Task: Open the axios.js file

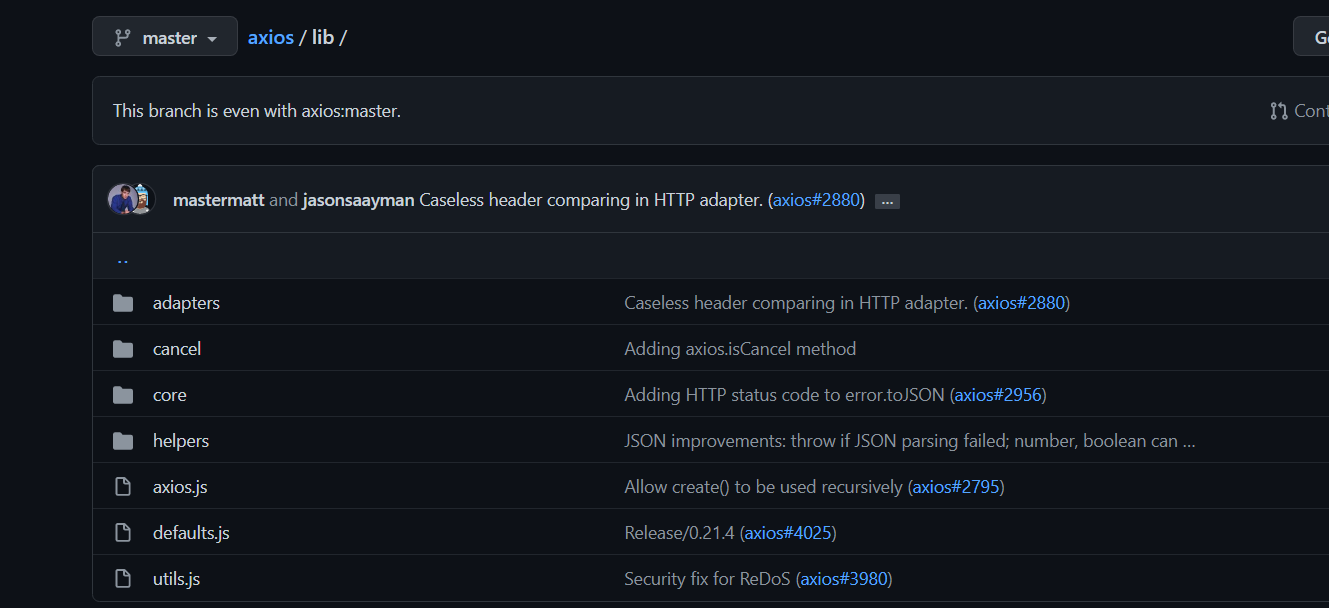Action: coord(180,487)
